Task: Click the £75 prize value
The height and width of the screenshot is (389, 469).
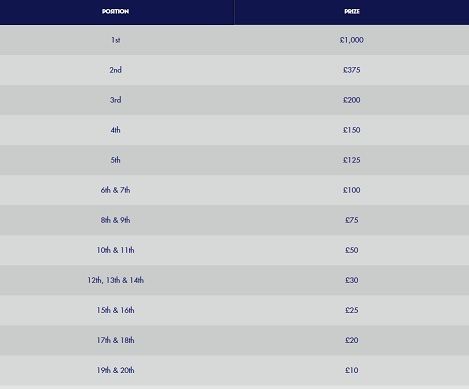Action: coord(352,220)
